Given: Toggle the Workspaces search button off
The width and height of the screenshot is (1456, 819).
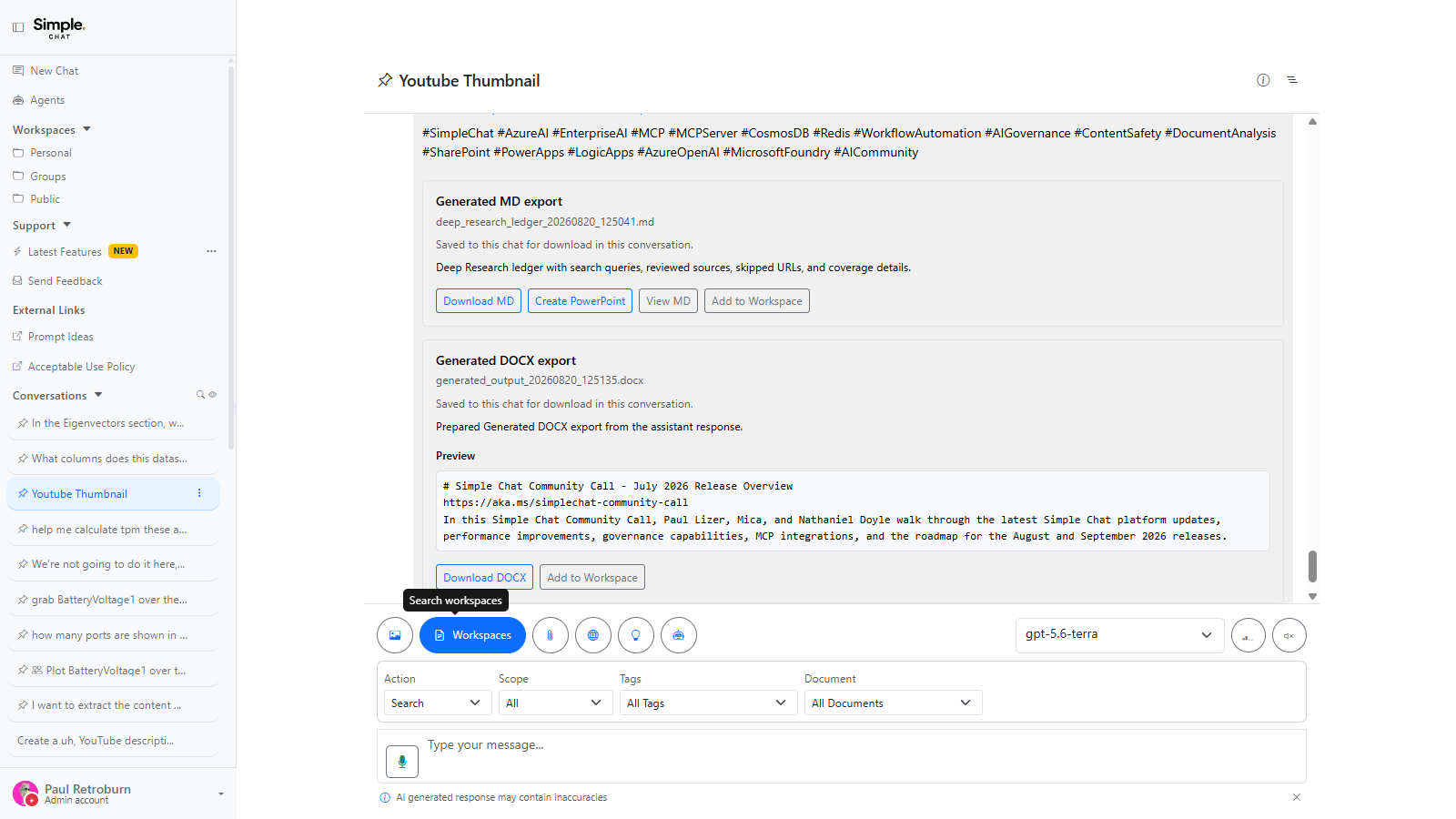Looking at the screenshot, I should (x=472, y=635).
